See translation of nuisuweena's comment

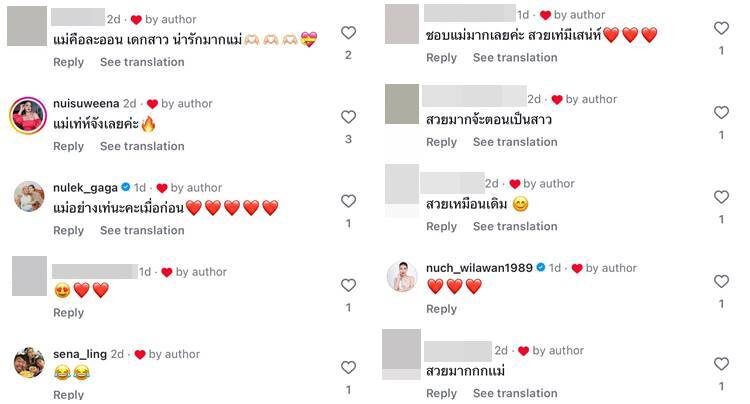click(142, 146)
